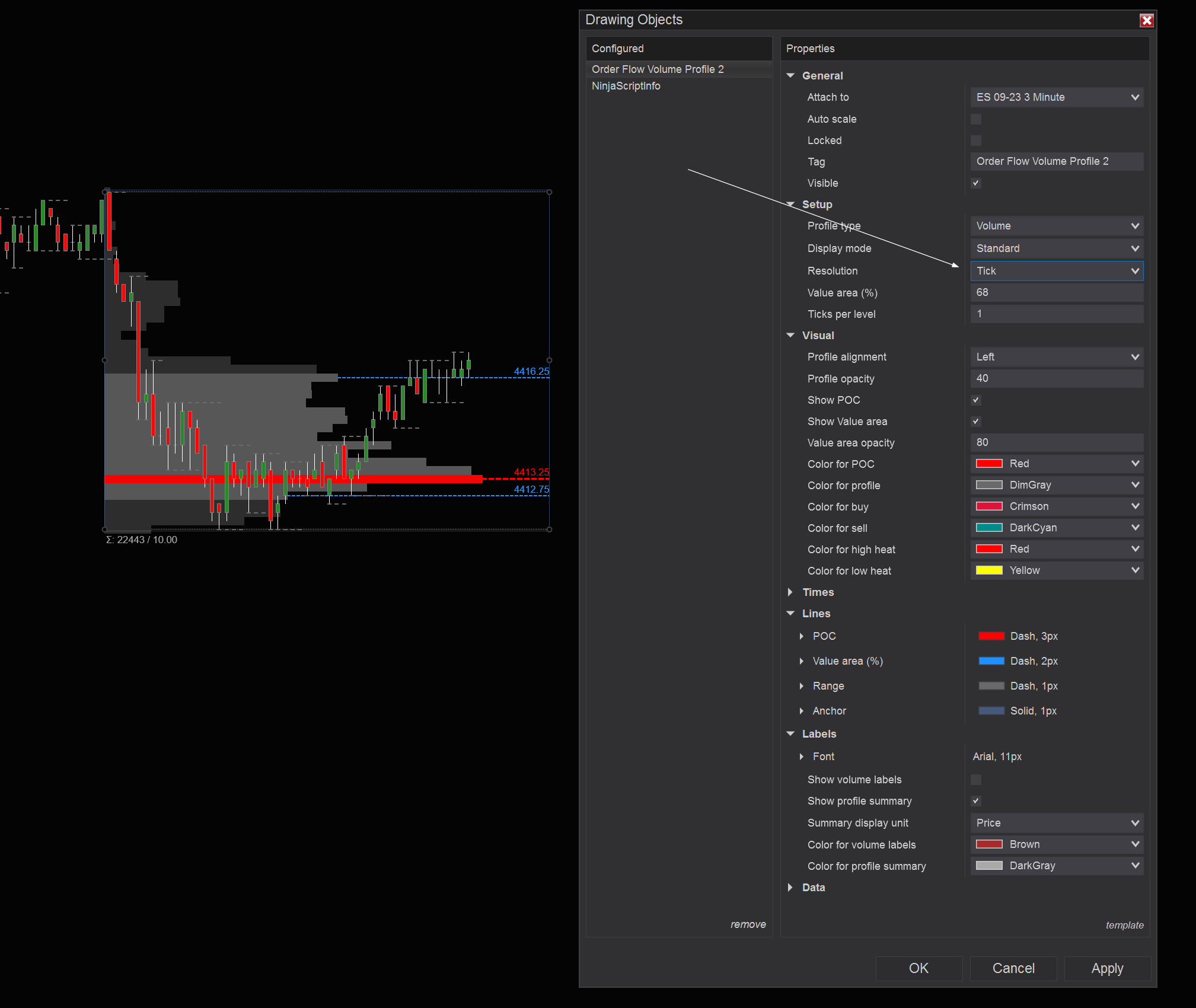Expand the Anchor line settings

(802, 711)
